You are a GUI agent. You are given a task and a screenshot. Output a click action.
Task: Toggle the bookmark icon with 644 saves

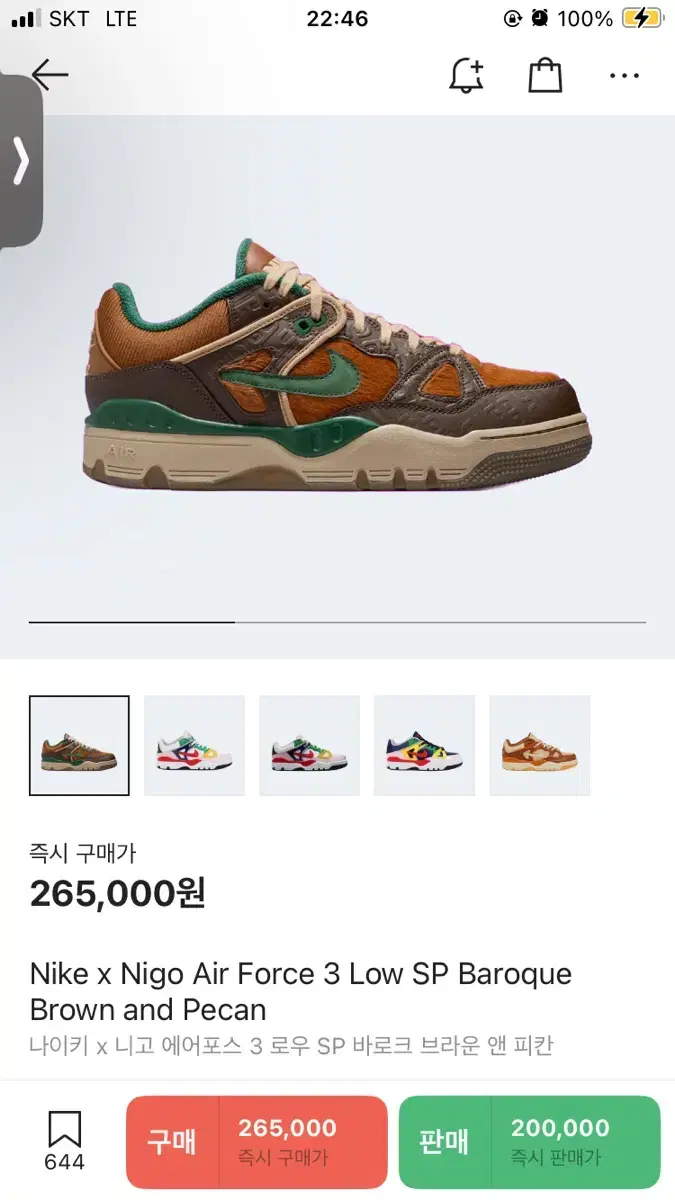pos(64,1141)
